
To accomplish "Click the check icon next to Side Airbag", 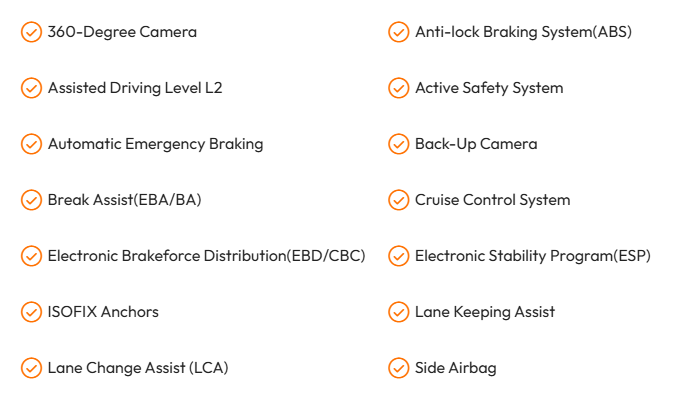I will [399, 368].
